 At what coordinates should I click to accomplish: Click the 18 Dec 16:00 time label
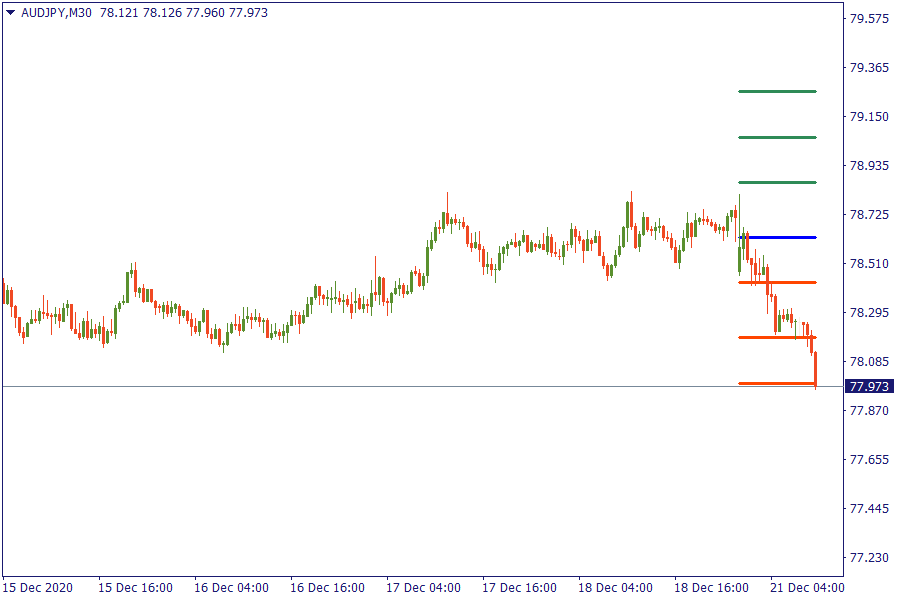tap(712, 587)
